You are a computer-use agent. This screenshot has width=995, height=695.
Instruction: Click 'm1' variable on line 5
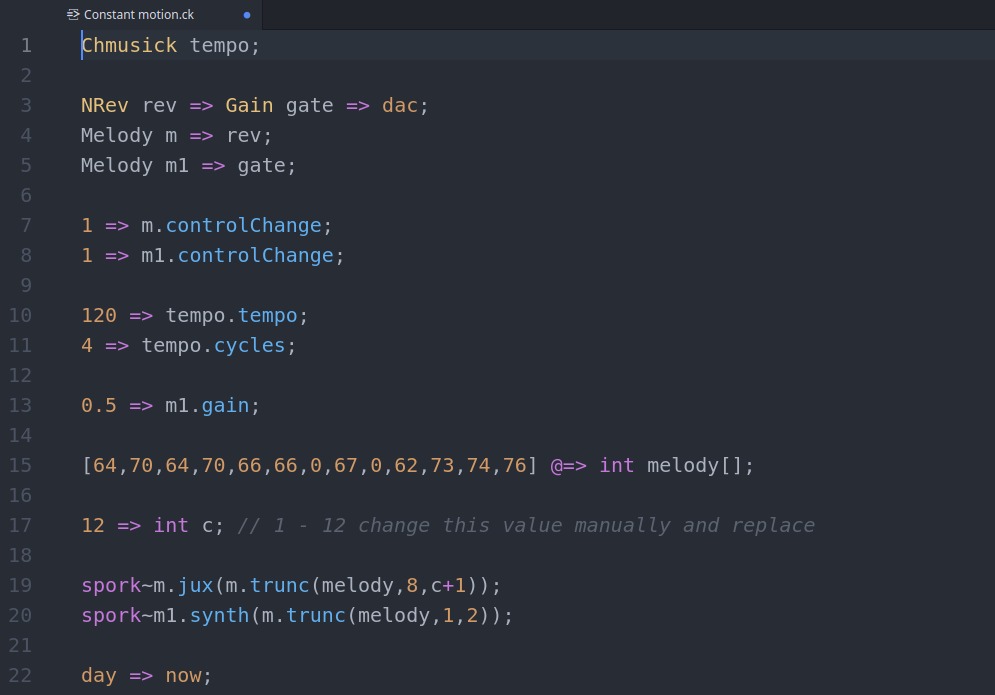coord(177,166)
